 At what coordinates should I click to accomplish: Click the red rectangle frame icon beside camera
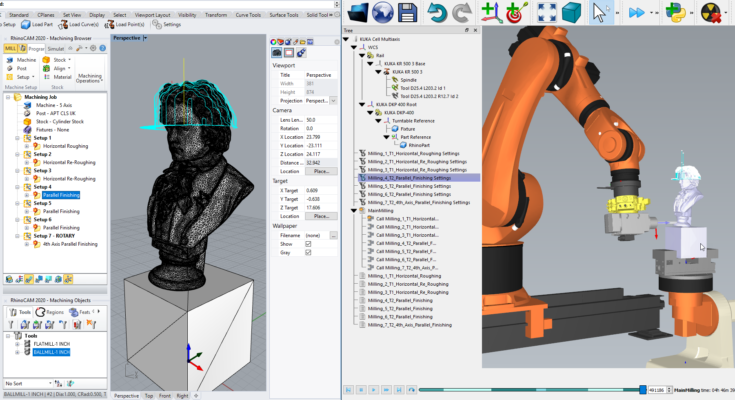coord(289,53)
